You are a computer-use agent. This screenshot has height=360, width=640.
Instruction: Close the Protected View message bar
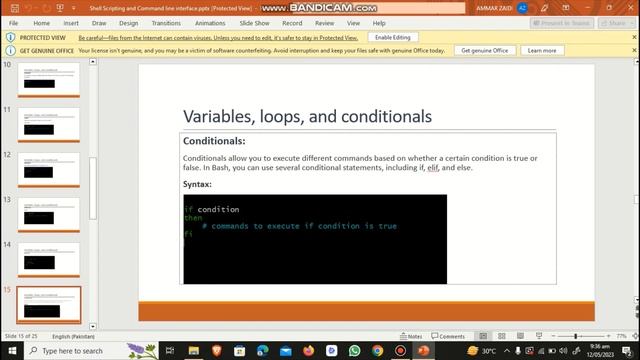(x=634, y=37)
